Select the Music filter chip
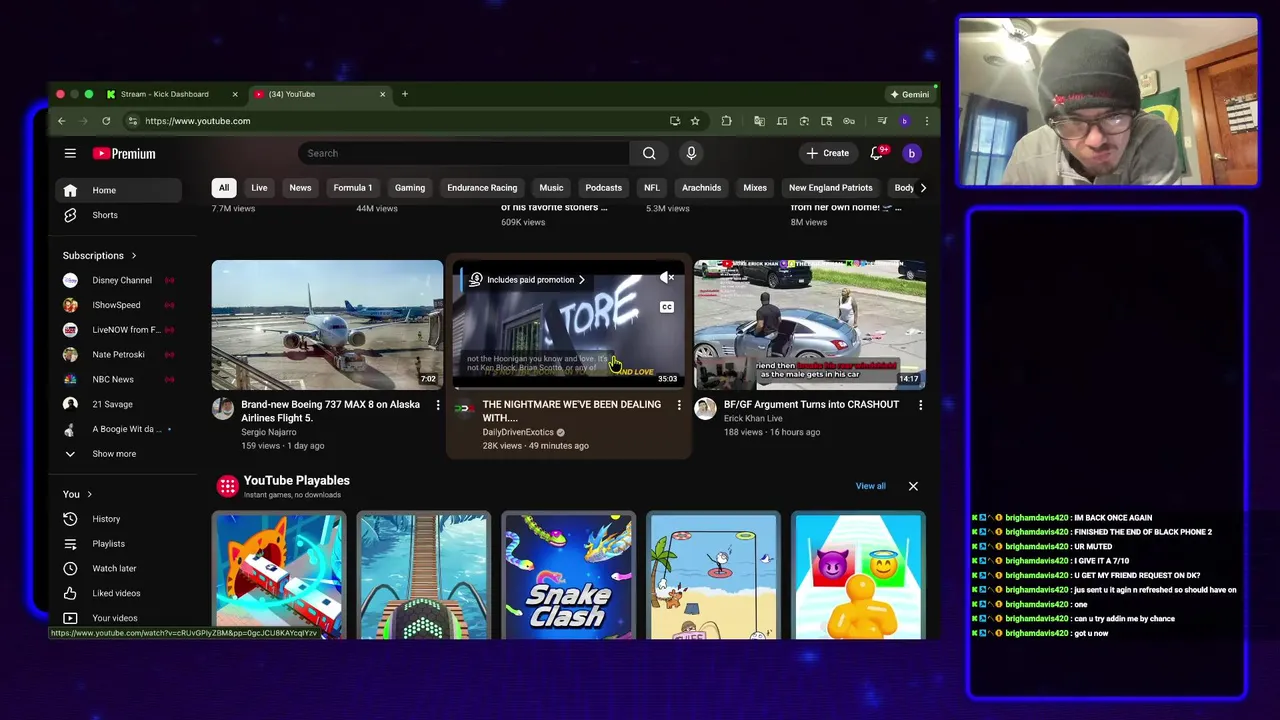 (551, 188)
